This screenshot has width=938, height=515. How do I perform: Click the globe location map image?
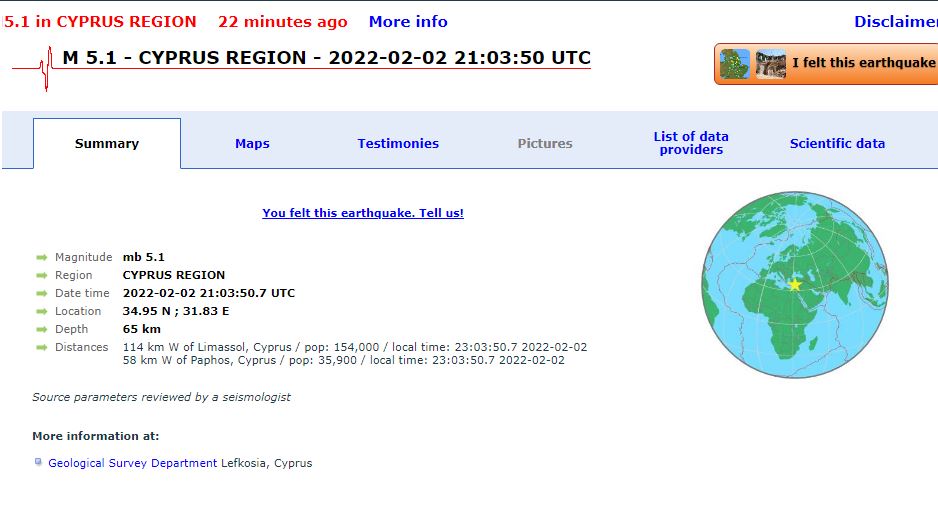click(x=794, y=285)
